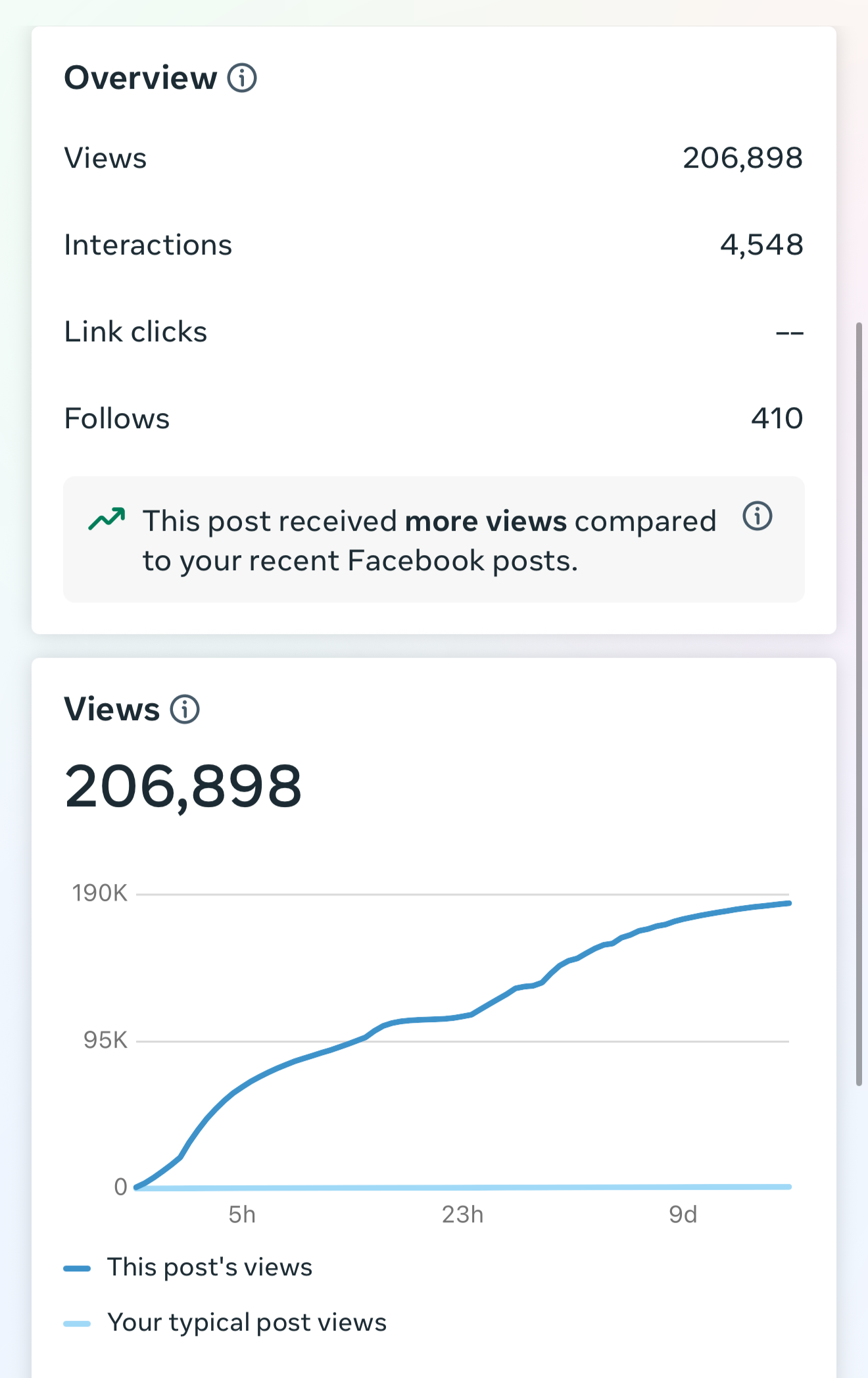Click the green trending-up arrow icon
Viewport: 868px width, 1378px height.
pyautogui.click(x=107, y=519)
